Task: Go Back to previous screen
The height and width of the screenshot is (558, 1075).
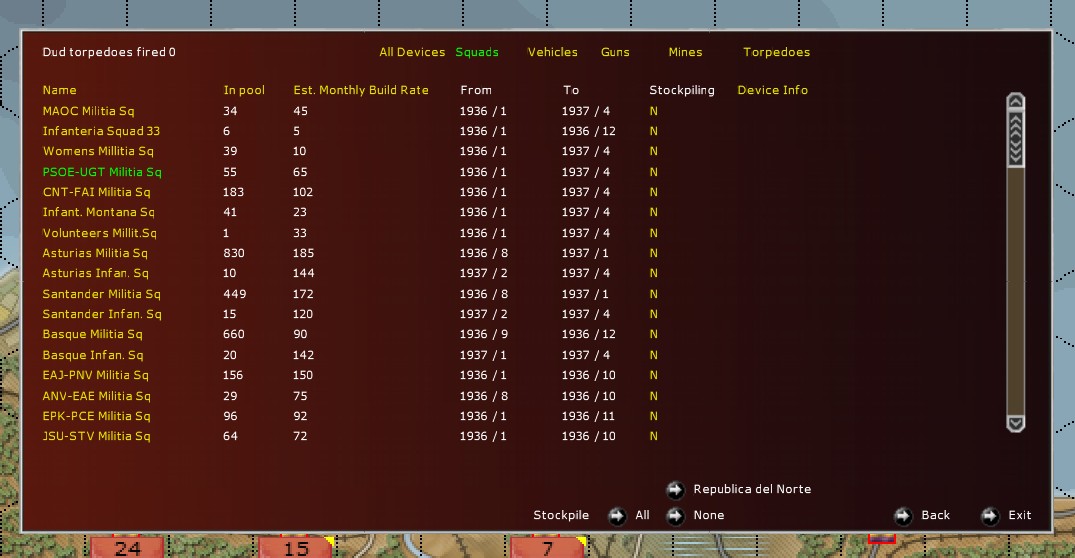Action: coord(936,515)
